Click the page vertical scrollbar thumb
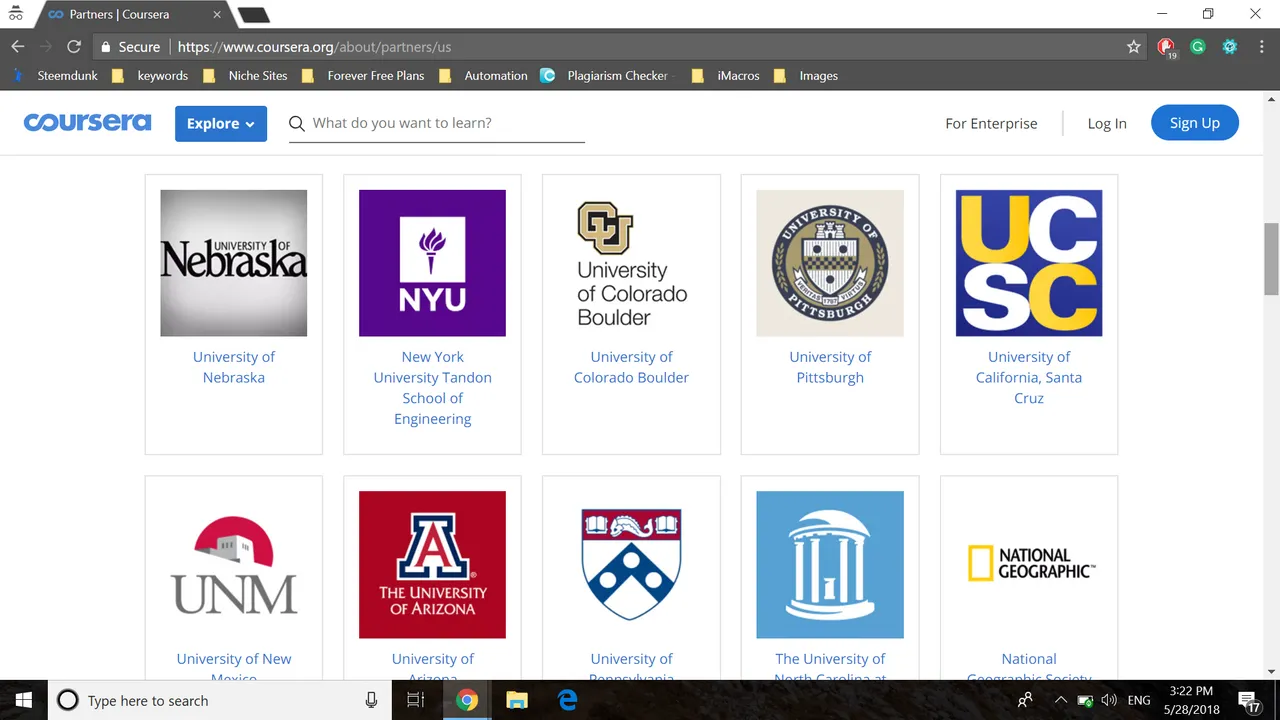 coord(1272,259)
